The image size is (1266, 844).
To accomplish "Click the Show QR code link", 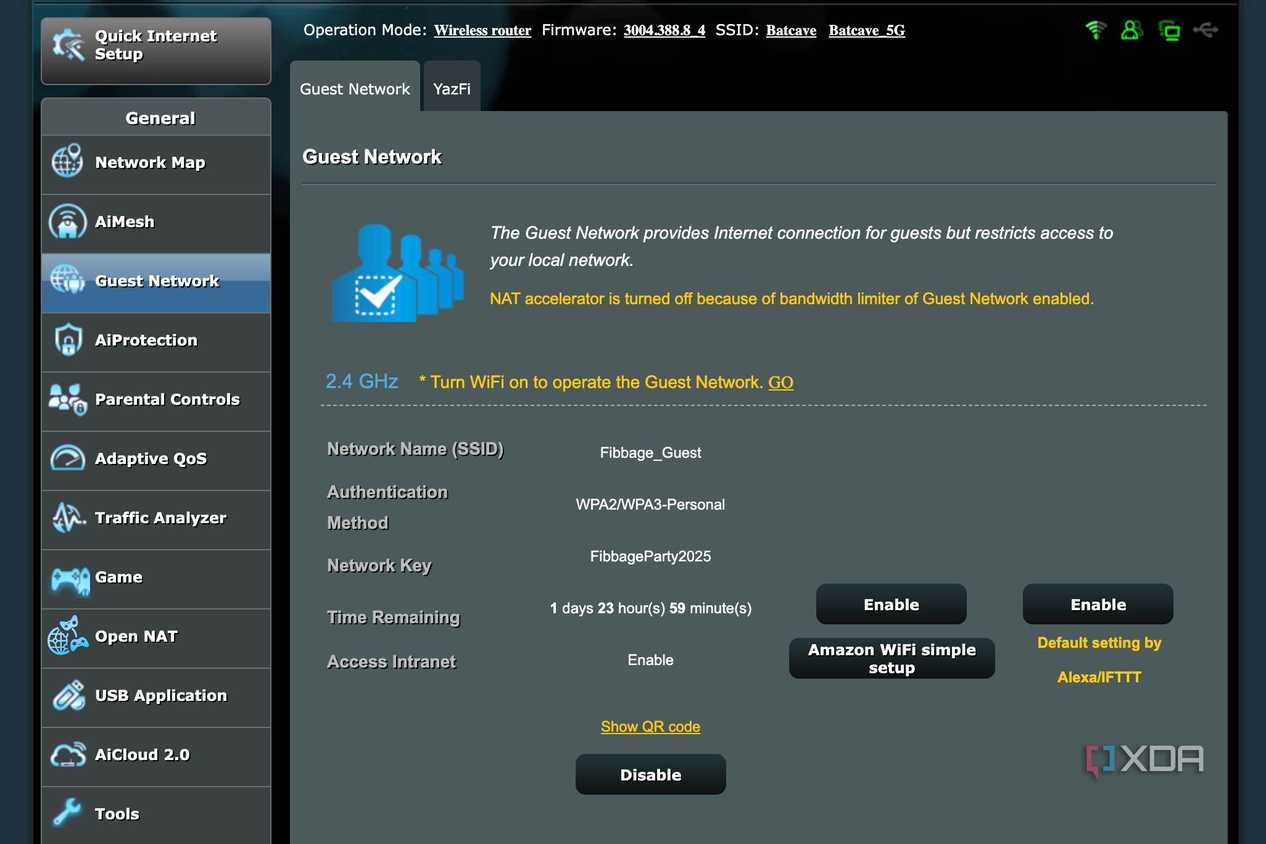I will [650, 727].
